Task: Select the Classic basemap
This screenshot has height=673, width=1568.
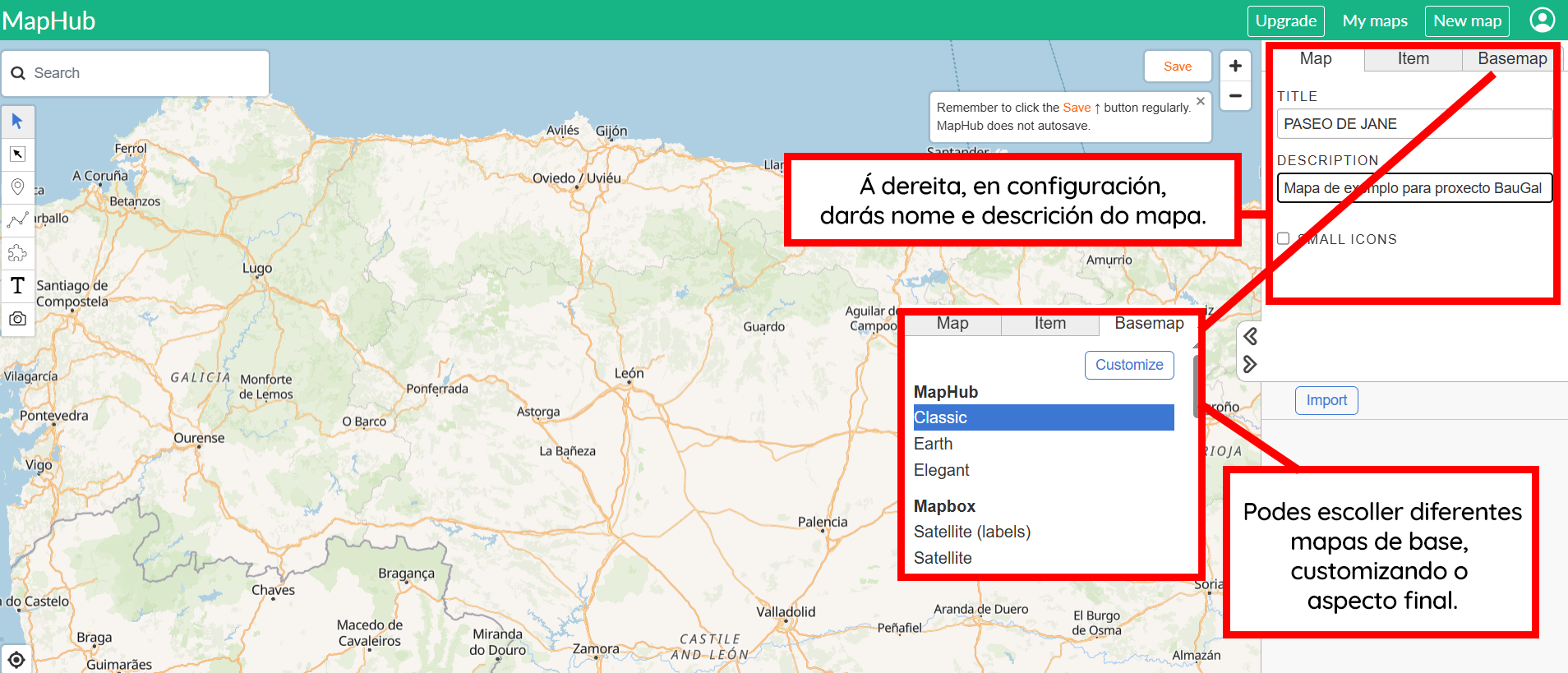Action: [x=1044, y=417]
